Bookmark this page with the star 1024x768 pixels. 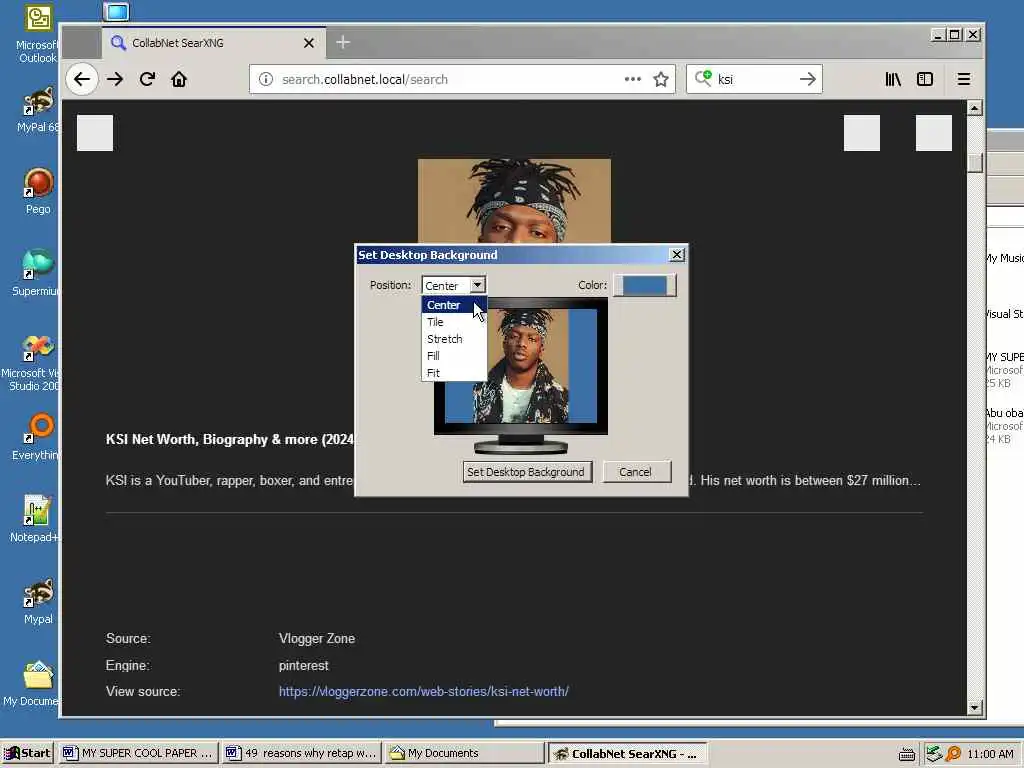(x=661, y=79)
